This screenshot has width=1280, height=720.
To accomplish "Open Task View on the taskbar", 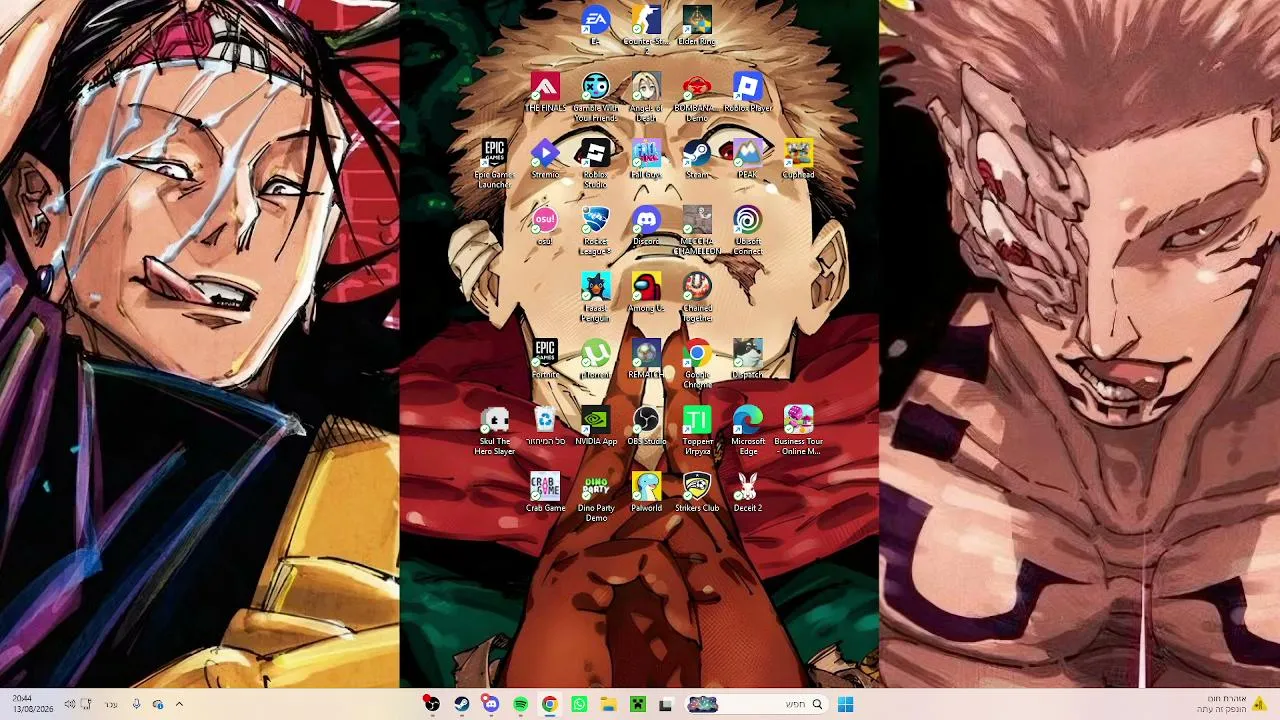I will pyautogui.click(x=666, y=704).
